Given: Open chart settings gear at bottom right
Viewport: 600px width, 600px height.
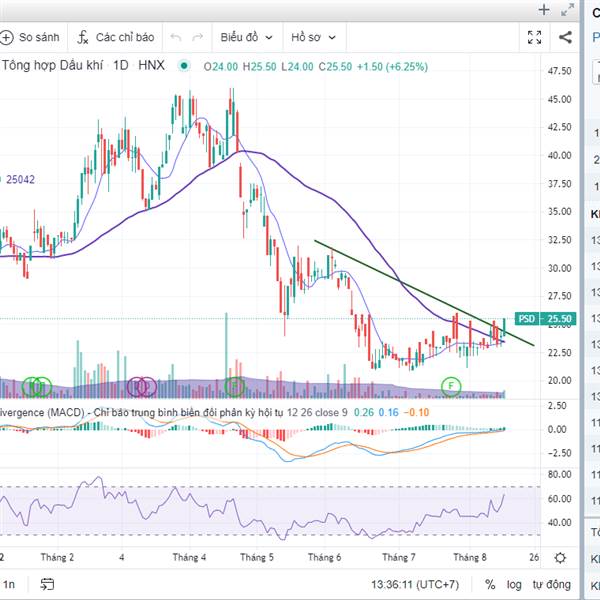Looking at the screenshot, I should tap(561, 558).
